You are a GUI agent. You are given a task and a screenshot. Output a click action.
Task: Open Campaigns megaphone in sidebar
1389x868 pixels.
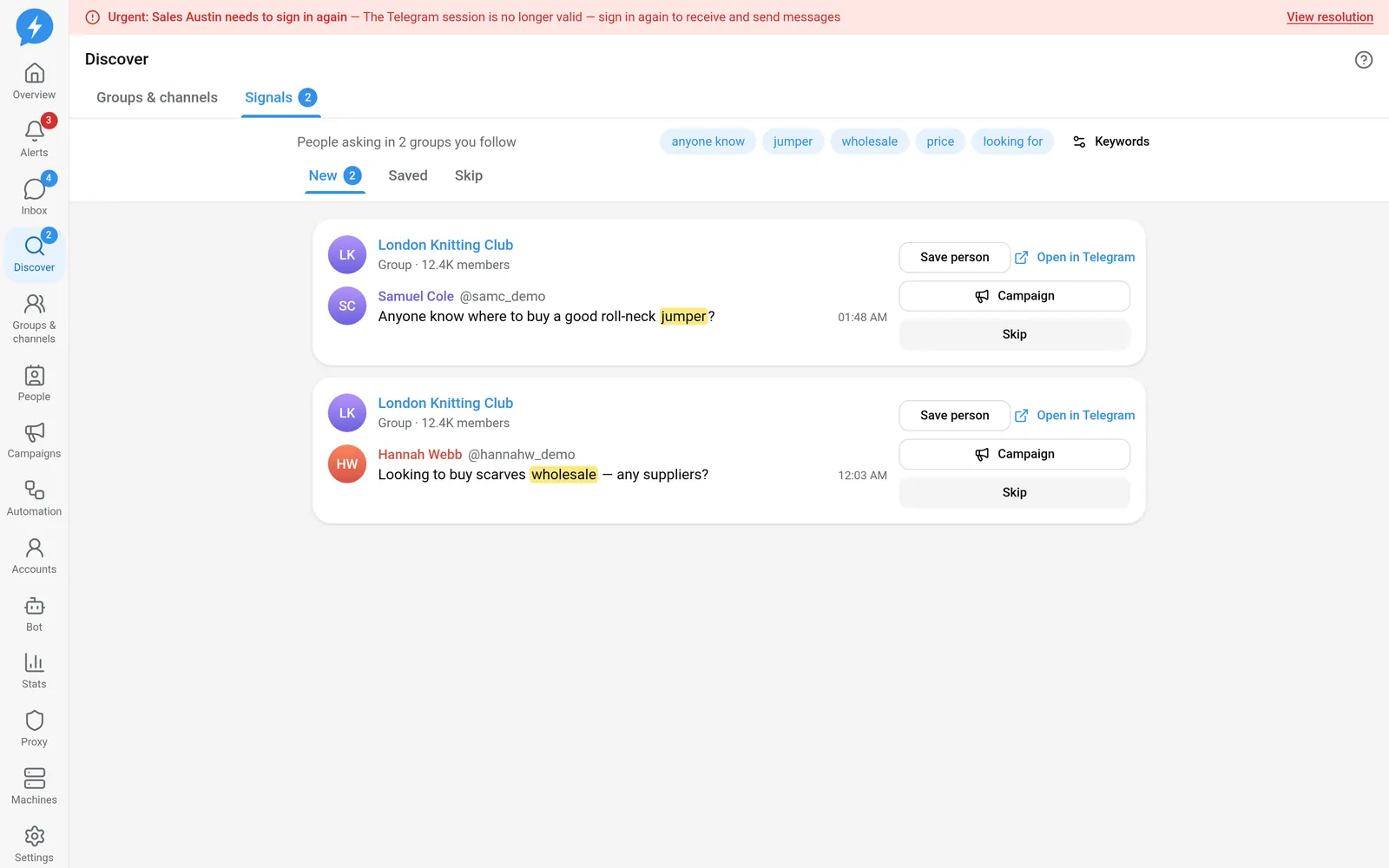tap(35, 440)
